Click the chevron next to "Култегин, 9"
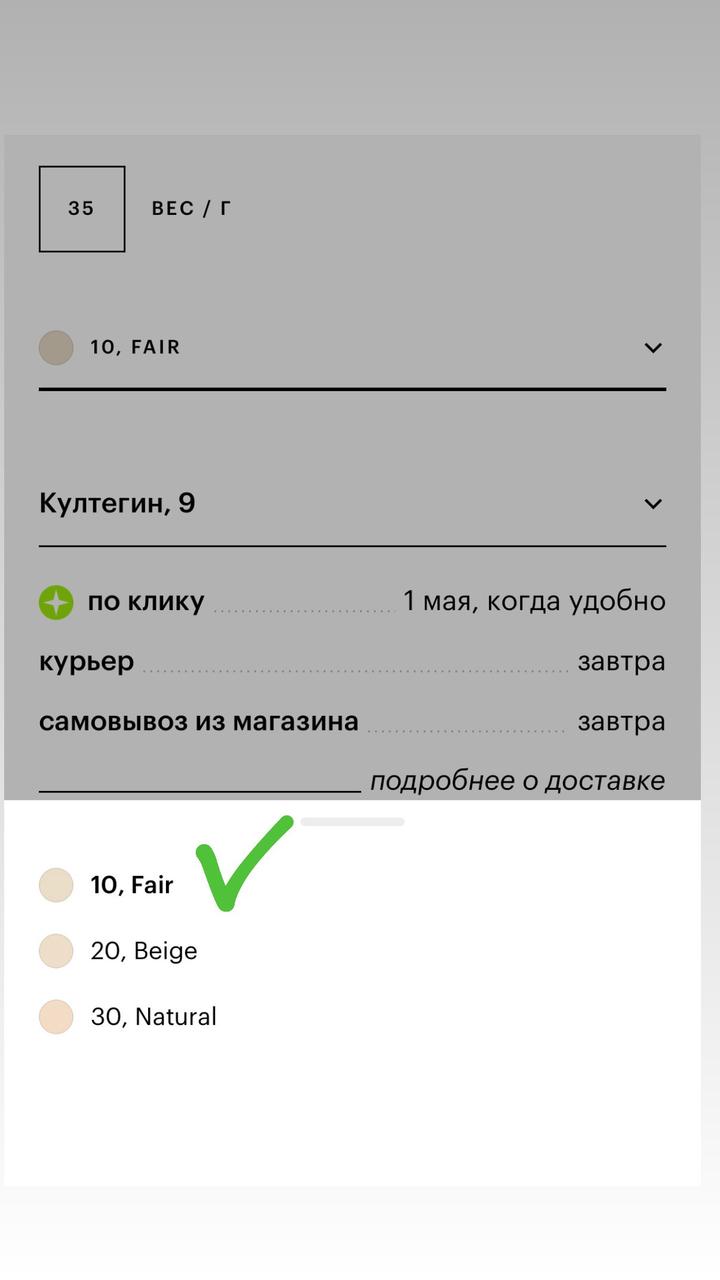720x1280 pixels. [653, 504]
